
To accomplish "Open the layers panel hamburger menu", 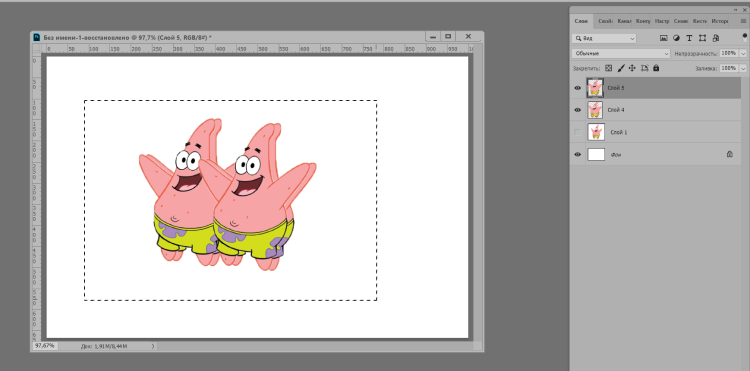I will [743, 21].
